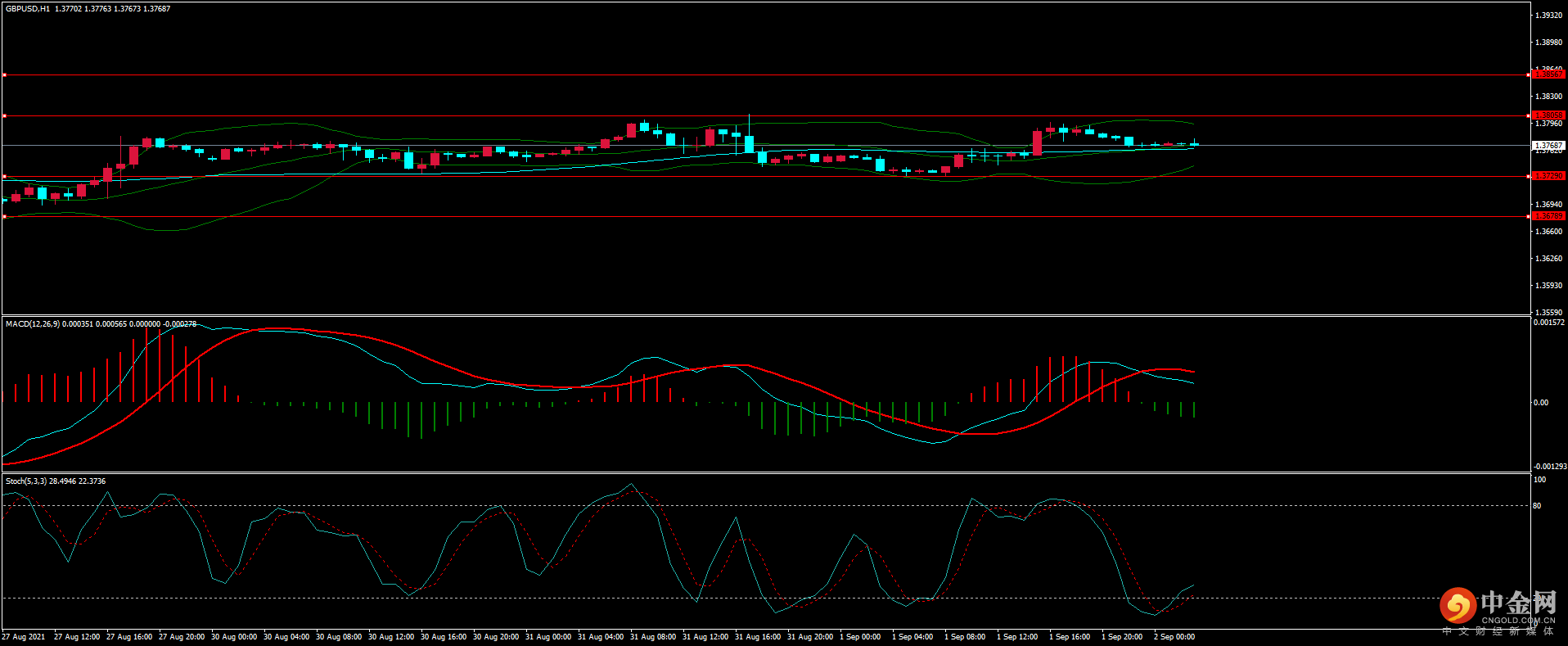The height and width of the screenshot is (646, 1568).
Task: Click the 1 Sep 04:00 time label
Action: pyautogui.click(x=912, y=637)
